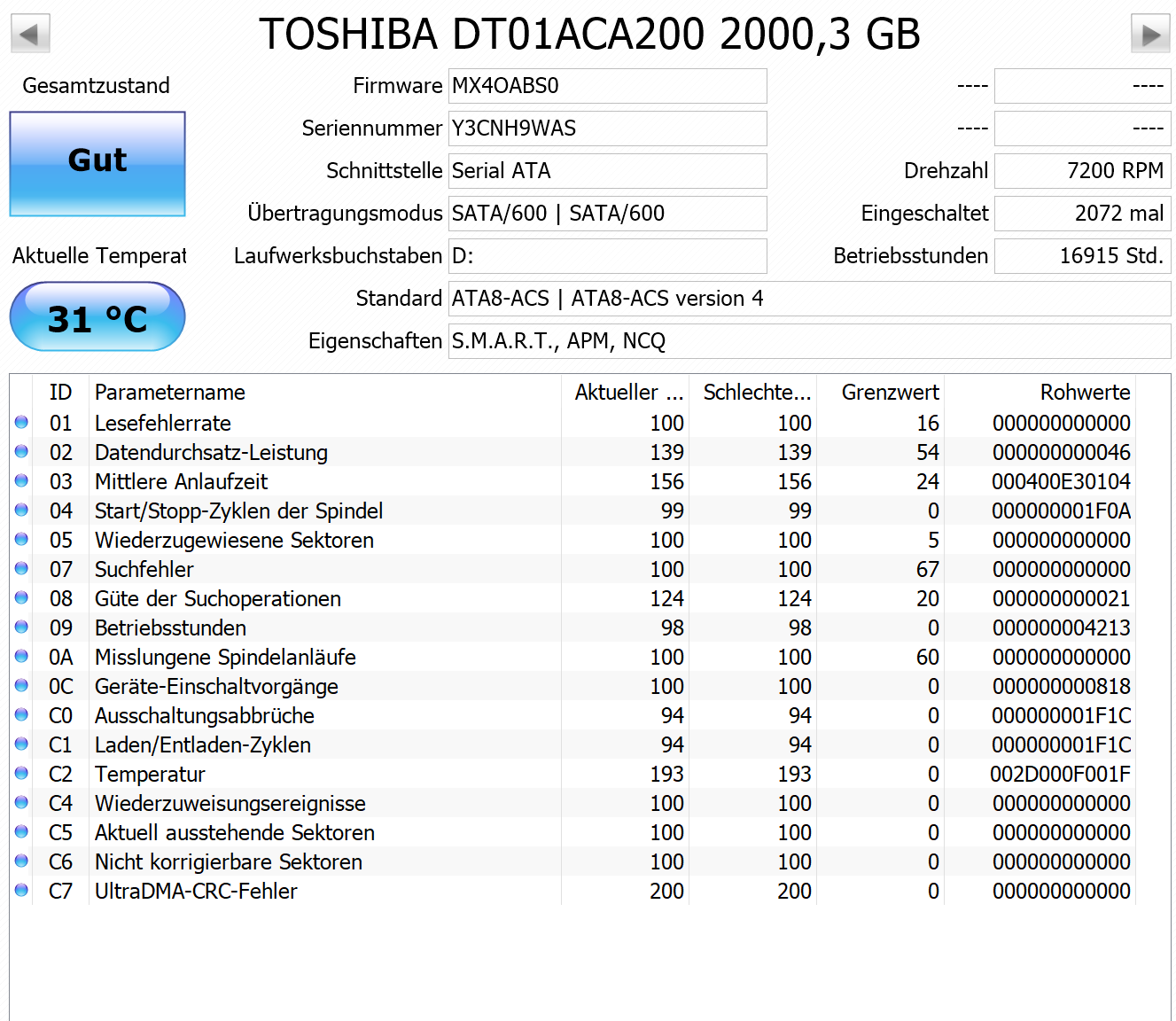Click the Standard field ATA8-ACS
The image size is (1176, 1021).
(x=809, y=299)
